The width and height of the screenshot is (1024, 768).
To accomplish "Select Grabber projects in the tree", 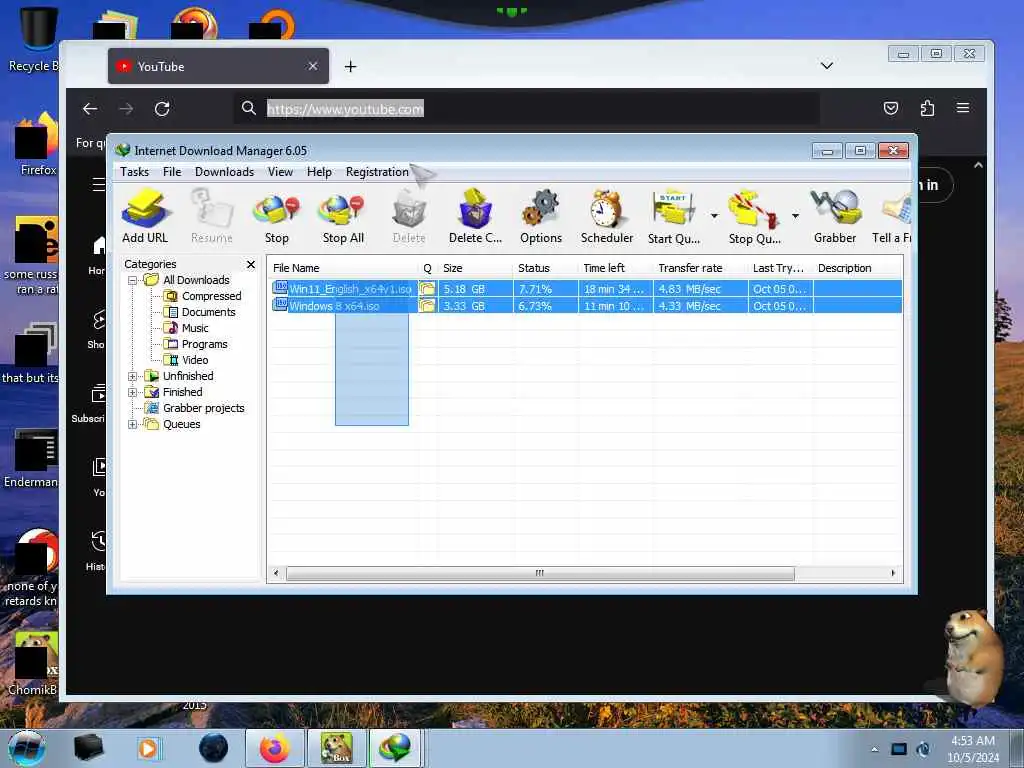I will coord(203,408).
